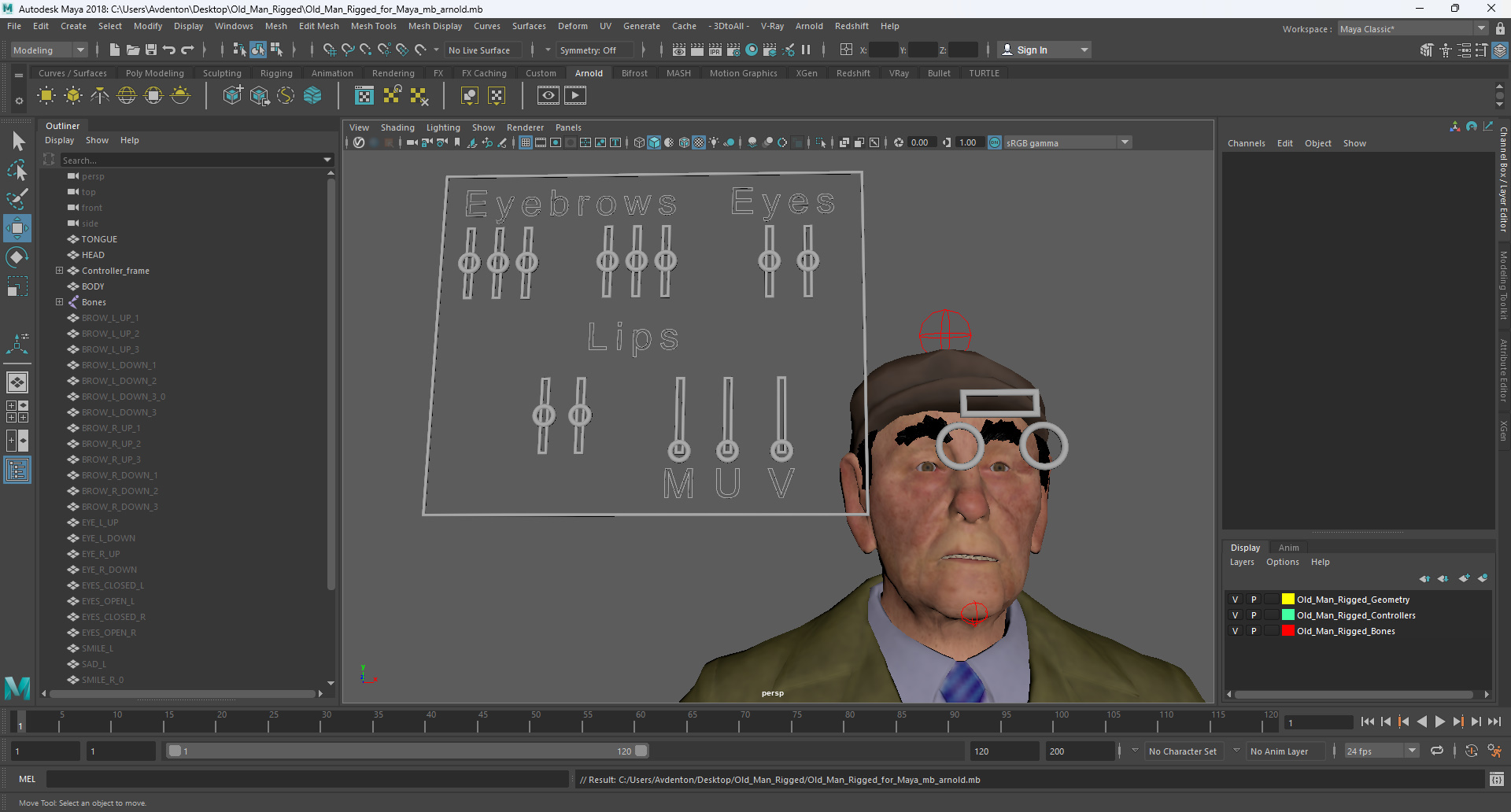
Task: Play animation forwards
Action: (x=1439, y=722)
